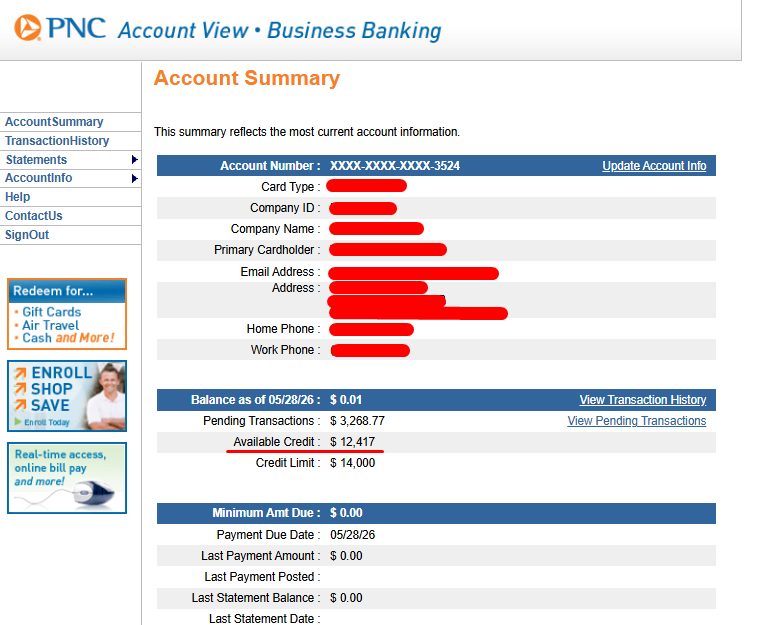Click the credit limit value $ 14,000

[x=352, y=463]
